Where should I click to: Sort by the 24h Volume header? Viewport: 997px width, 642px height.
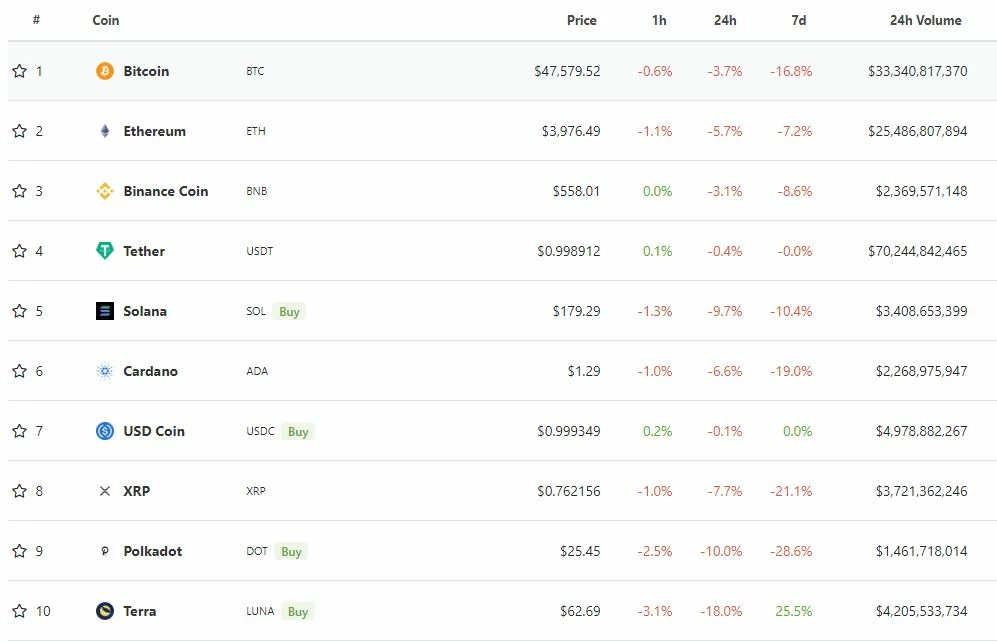pos(925,20)
